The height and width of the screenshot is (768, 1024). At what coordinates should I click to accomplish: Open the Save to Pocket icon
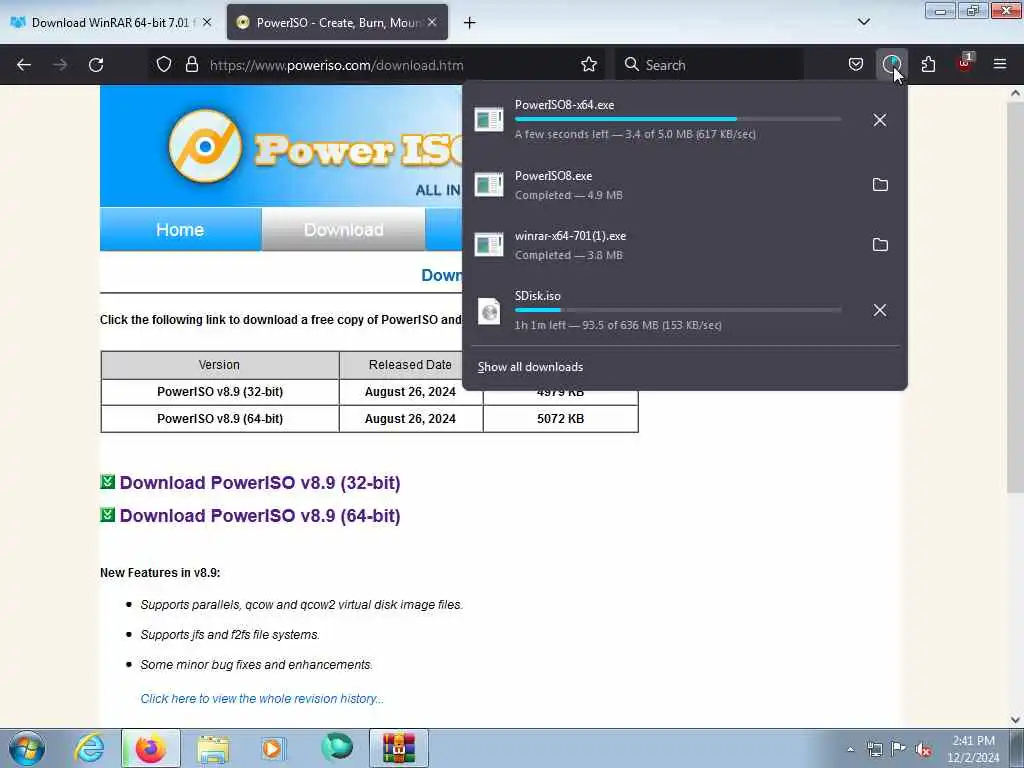(x=856, y=65)
